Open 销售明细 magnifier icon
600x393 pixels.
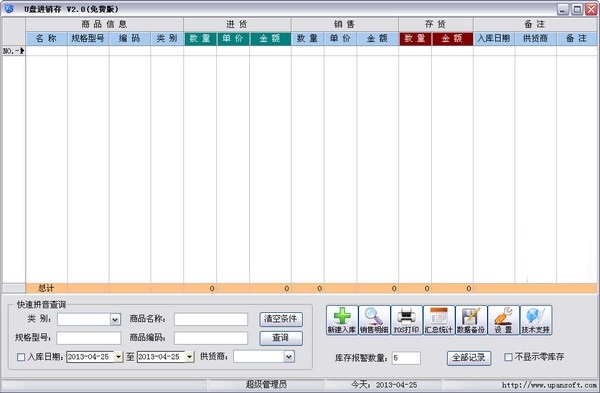coord(374,320)
